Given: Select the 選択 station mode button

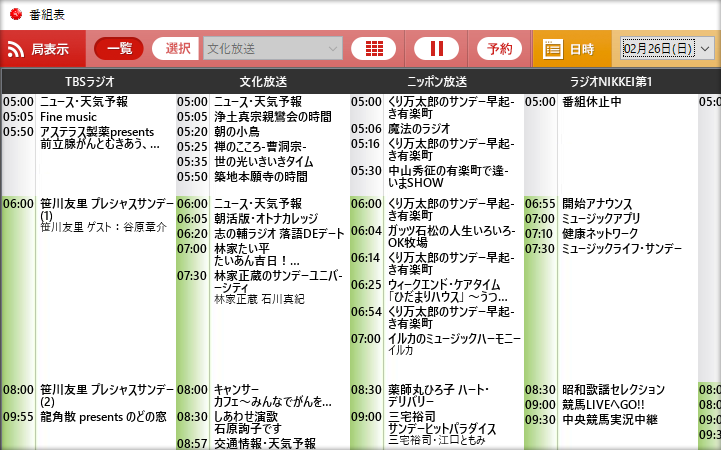Looking at the screenshot, I should coord(175,48).
